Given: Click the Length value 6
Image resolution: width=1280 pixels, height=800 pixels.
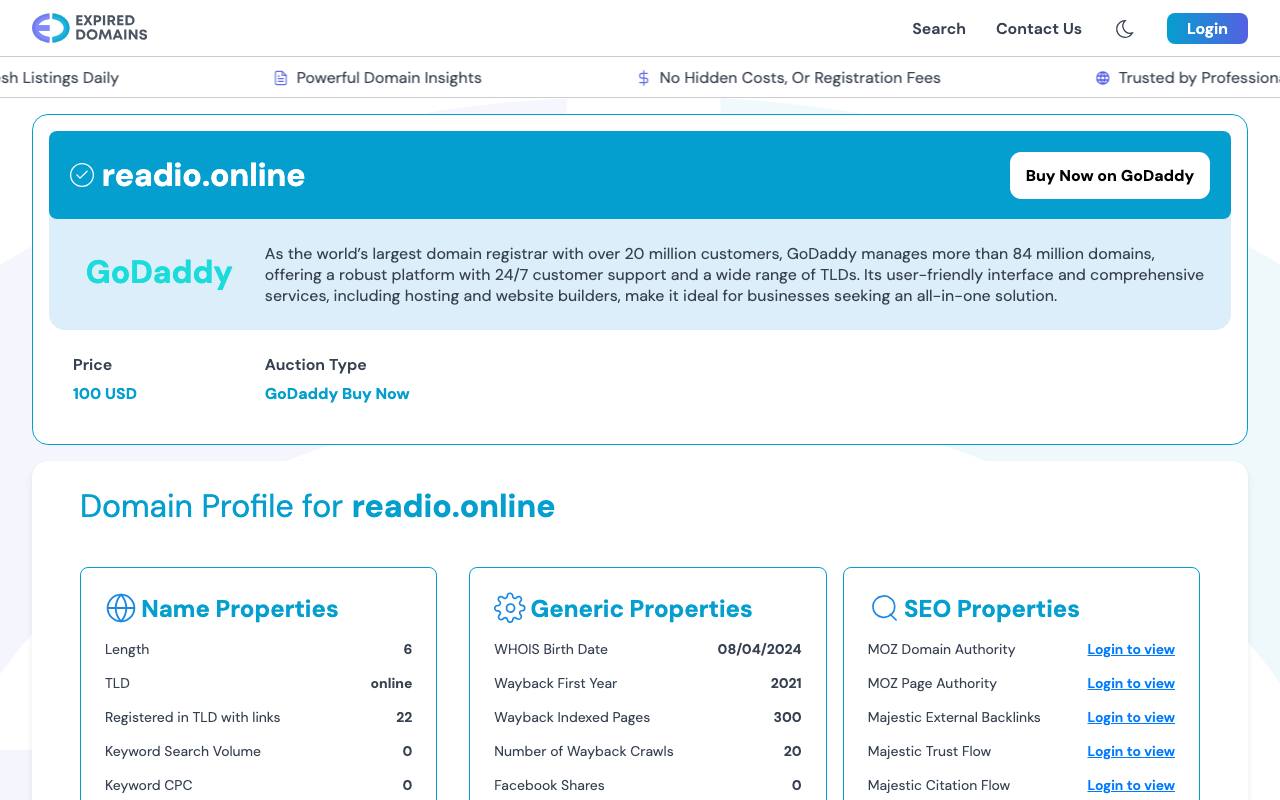Looking at the screenshot, I should [407, 649].
